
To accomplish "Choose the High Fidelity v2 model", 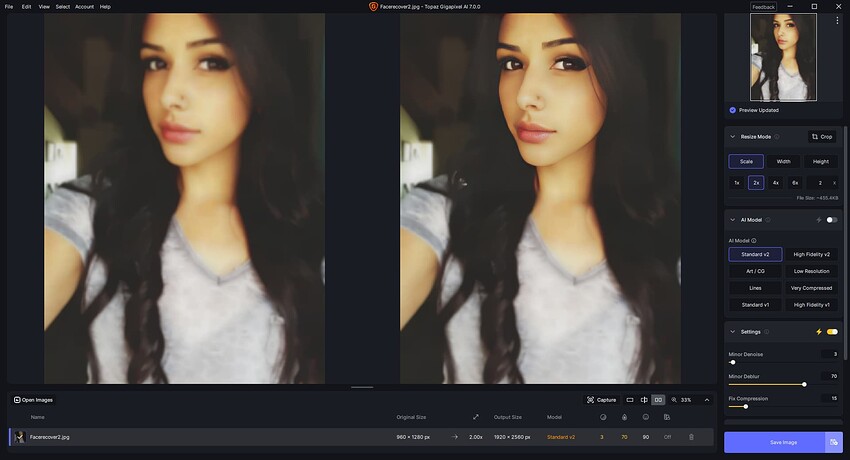I will [812, 254].
